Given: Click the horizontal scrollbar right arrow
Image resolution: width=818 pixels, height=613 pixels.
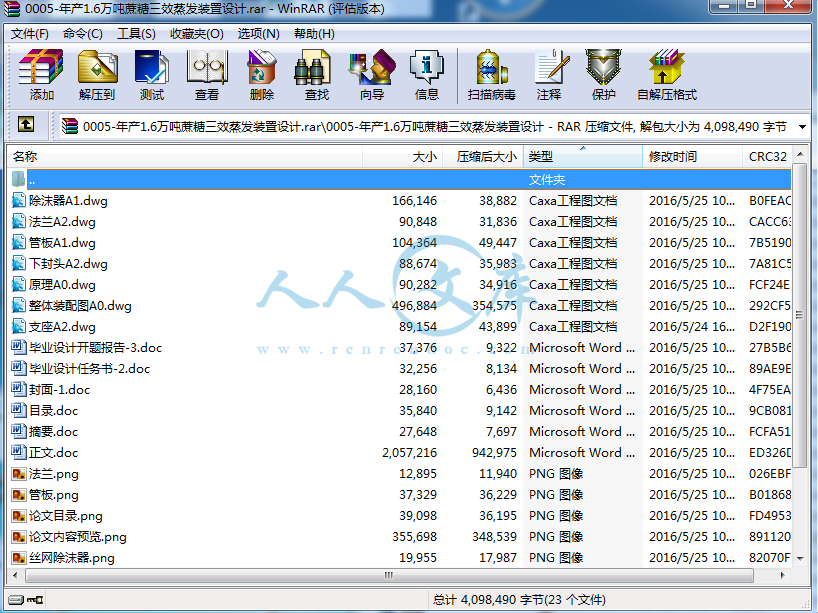Looking at the screenshot, I should click(782, 575).
